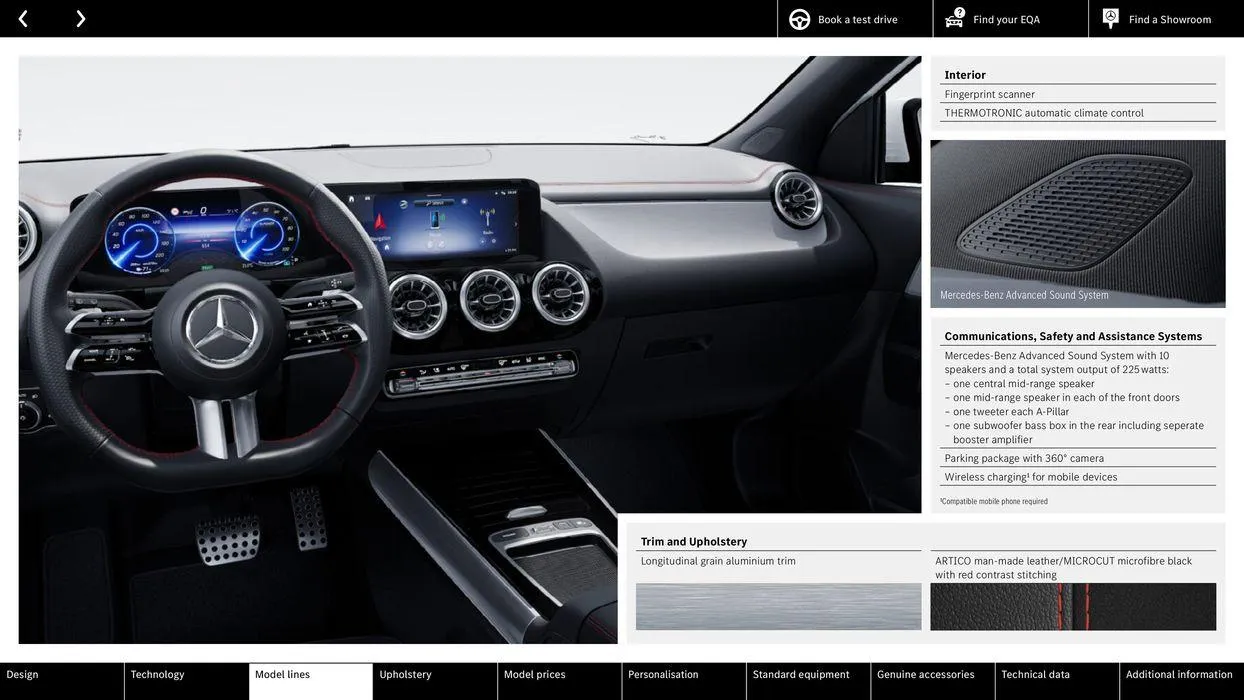This screenshot has height=700, width=1244.
Task: Click the car with question mark icon
Action: point(952,16)
